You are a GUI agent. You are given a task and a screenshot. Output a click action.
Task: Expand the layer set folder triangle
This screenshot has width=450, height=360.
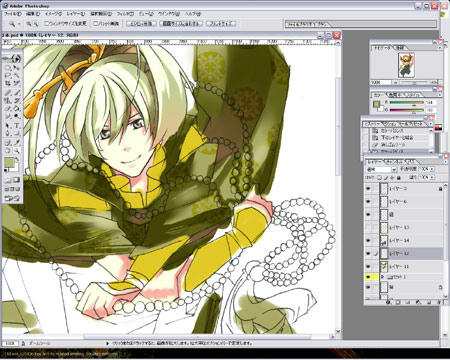(x=383, y=277)
